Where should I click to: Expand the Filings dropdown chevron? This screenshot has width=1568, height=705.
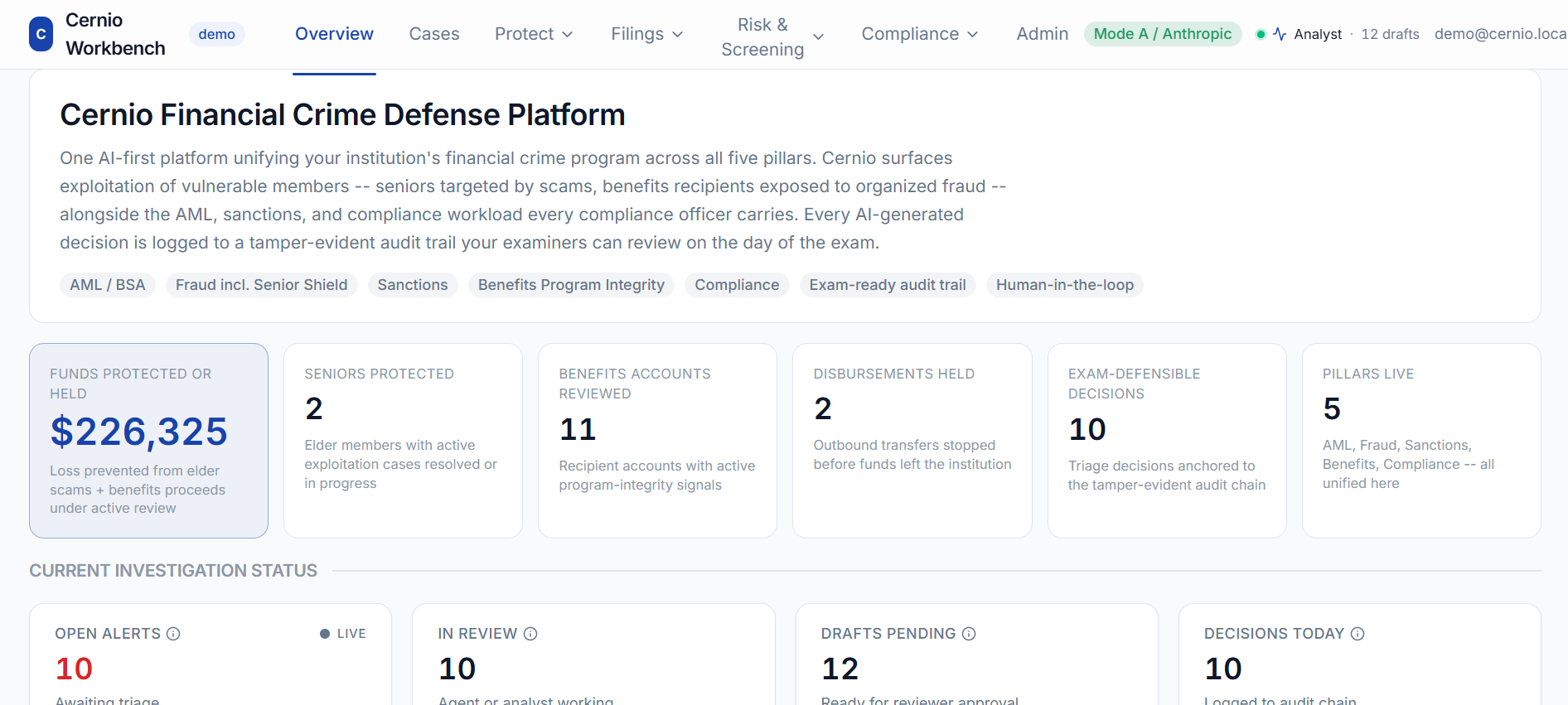click(678, 34)
